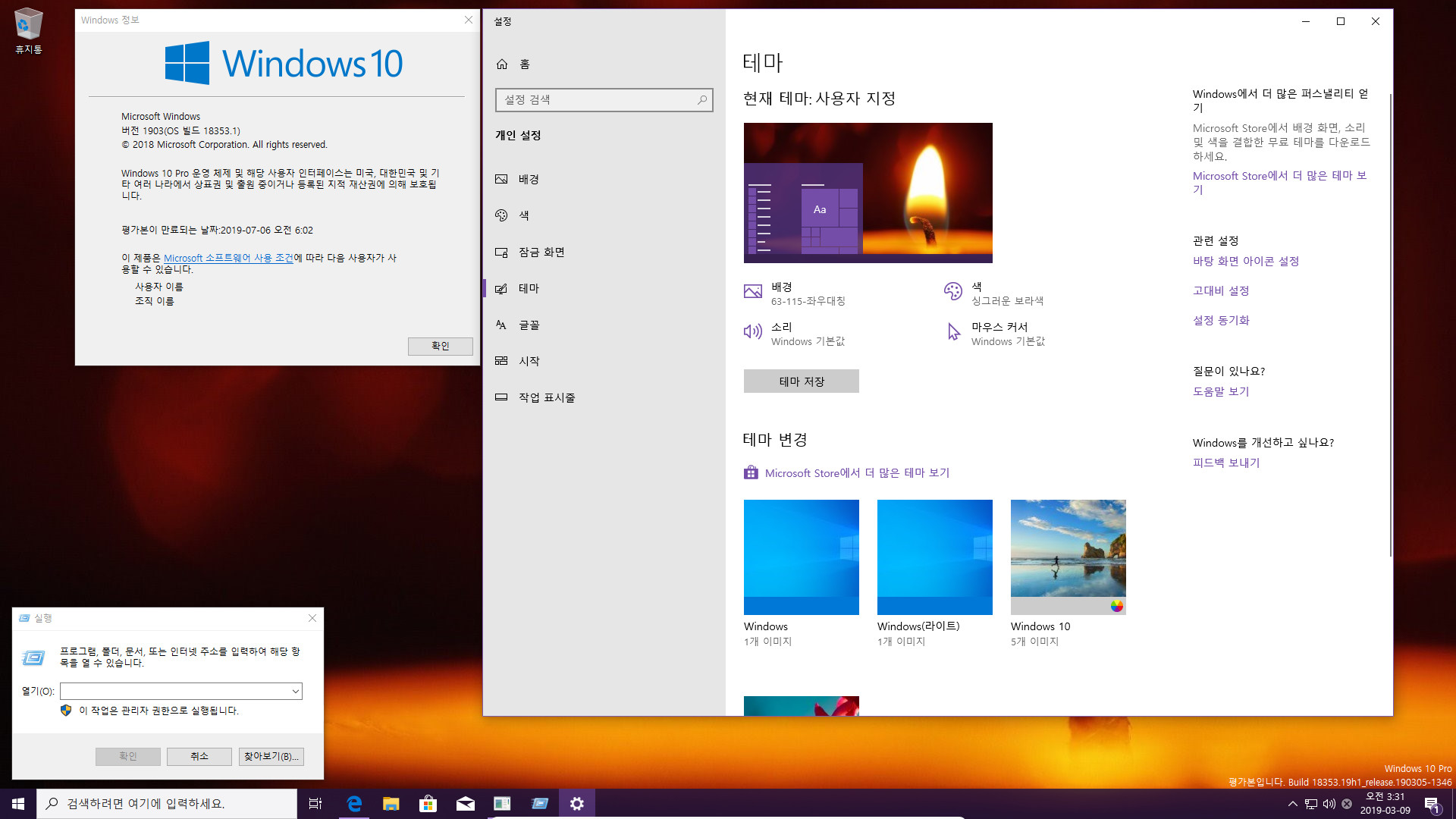Click the Give feedback link
Viewport: 1456px width, 819px height.
pyautogui.click(x=1226, y=463)
